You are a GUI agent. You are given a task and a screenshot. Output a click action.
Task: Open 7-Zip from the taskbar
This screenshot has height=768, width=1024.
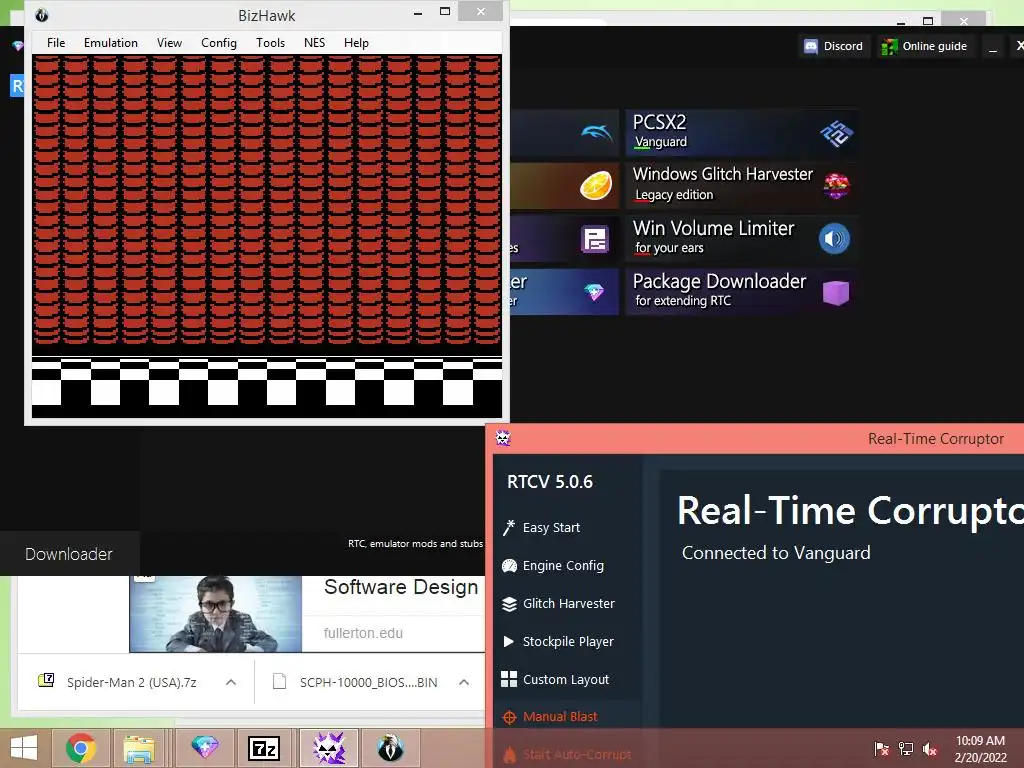point(264,748)
